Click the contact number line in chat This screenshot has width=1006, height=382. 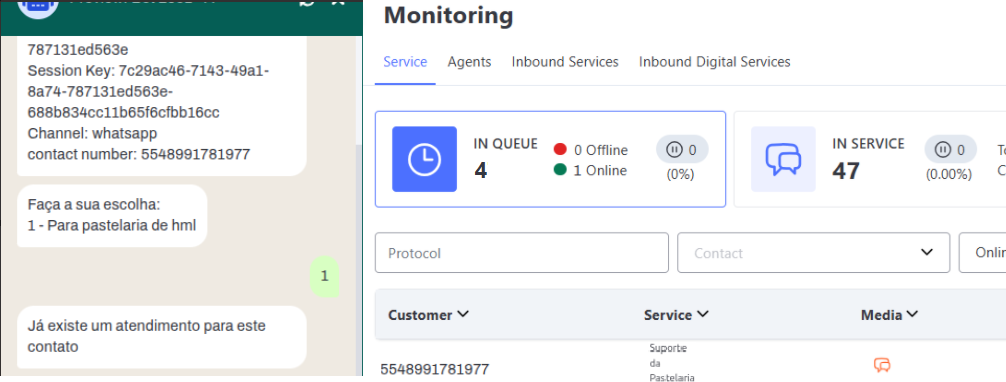[x=139, y=154]
